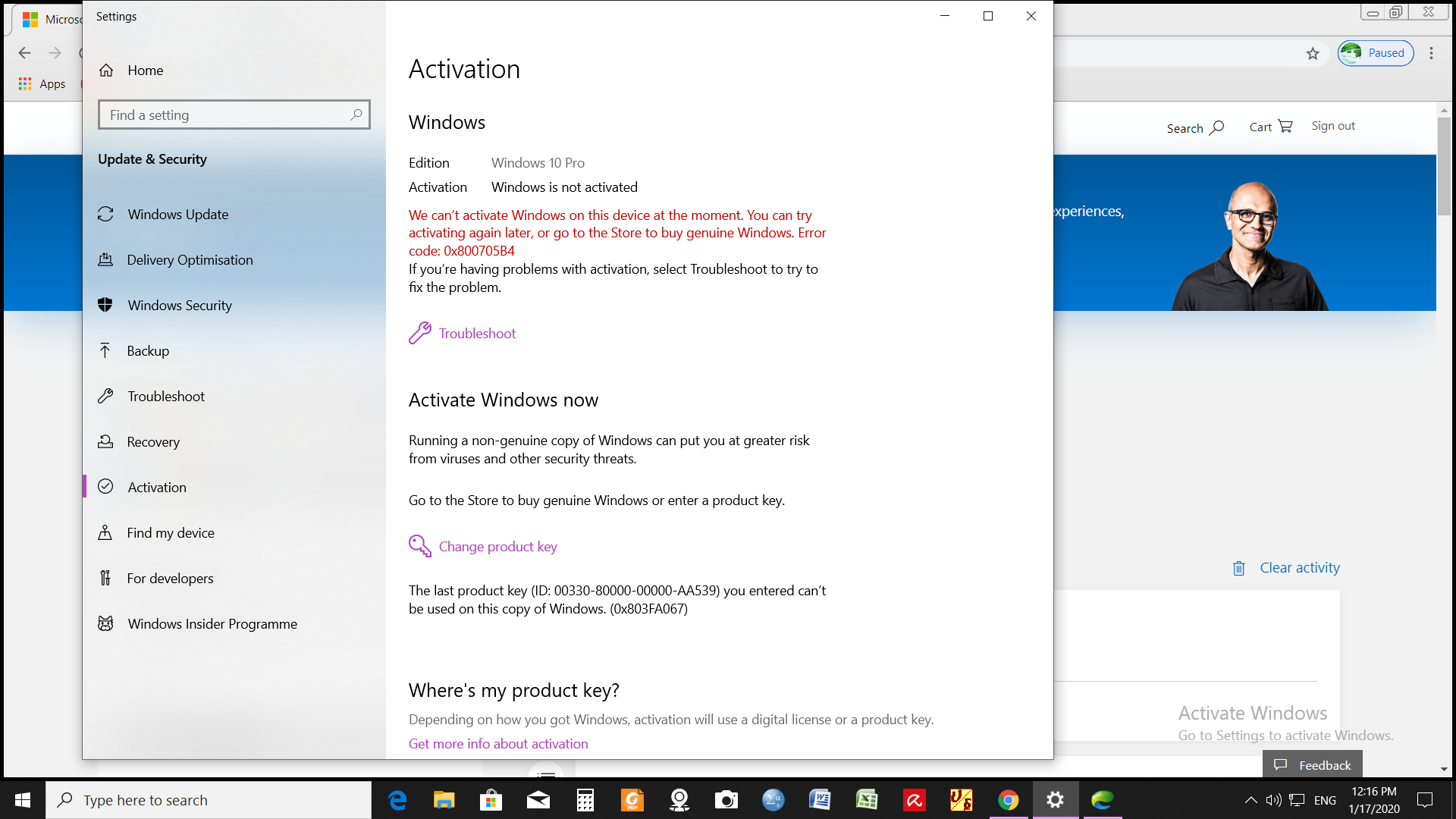Open Avira antivirus from taskbar
The height and width of the screenshot is (819, 1456).
915,800
